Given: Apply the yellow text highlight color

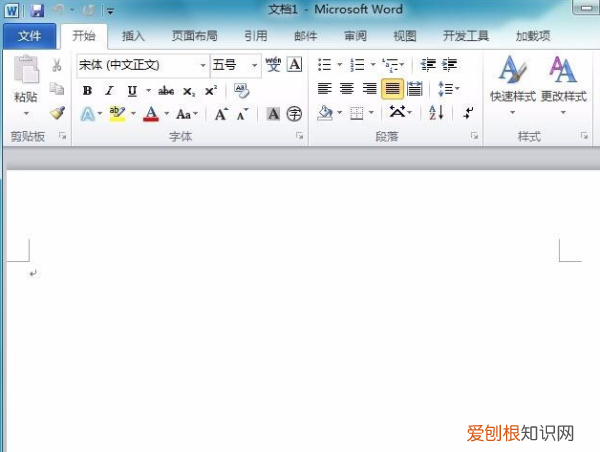Looking at the screenshot, I should coord(117,114).
